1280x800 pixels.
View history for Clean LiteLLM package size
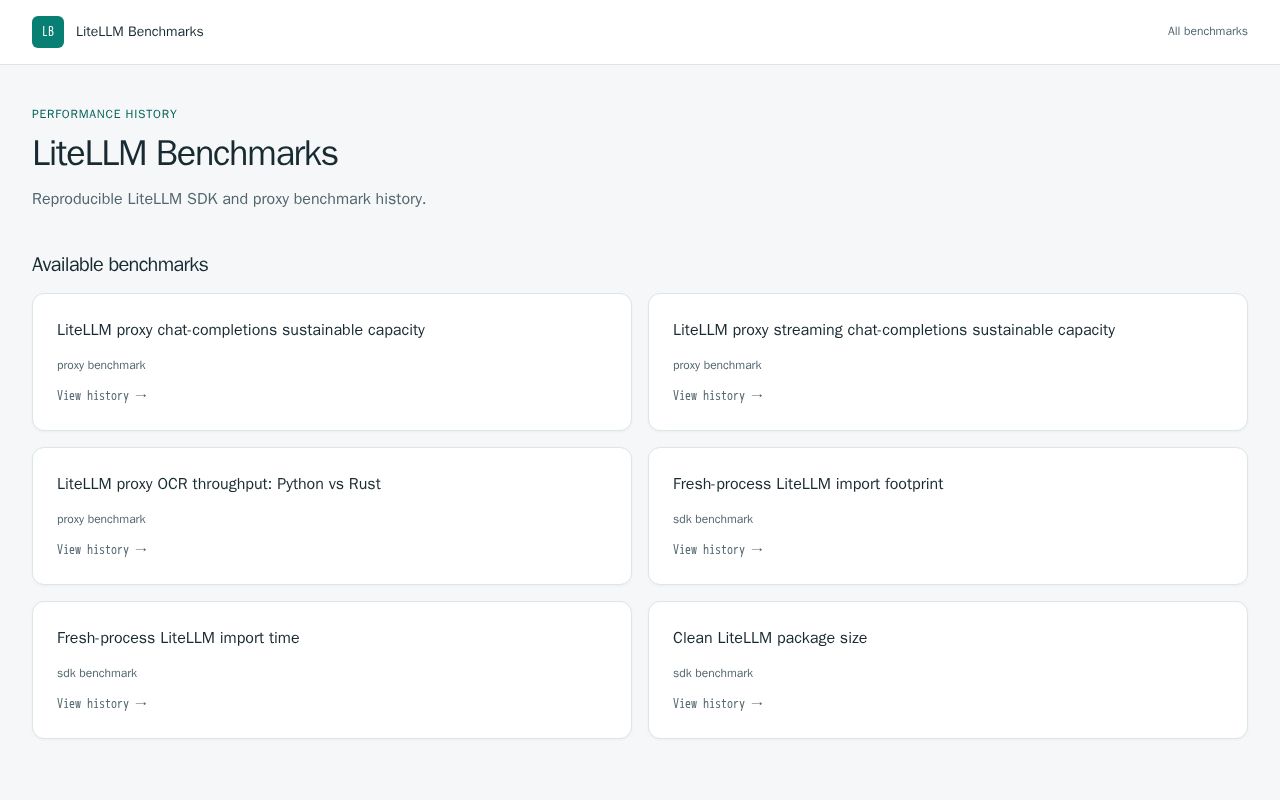point(718,704)
